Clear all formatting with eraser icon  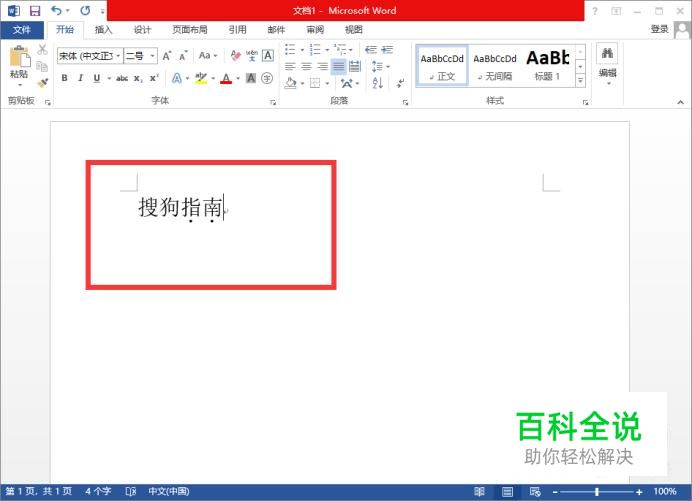point(236,56)
